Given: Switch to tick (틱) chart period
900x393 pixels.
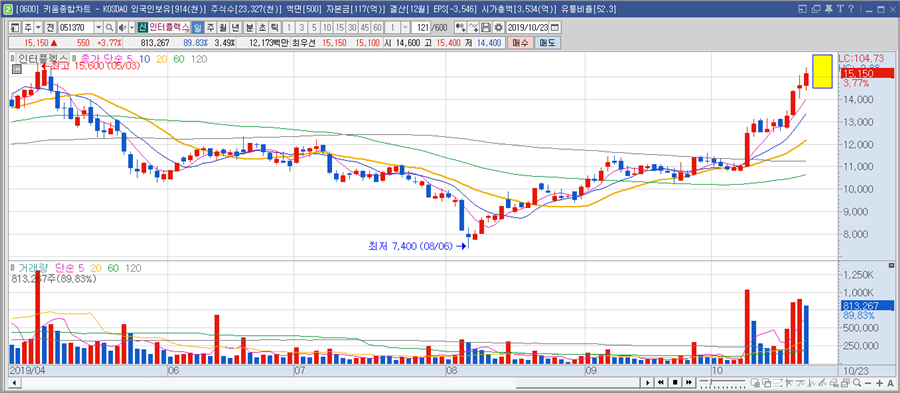Looking at the screenshot, I should tap(274, 28).
